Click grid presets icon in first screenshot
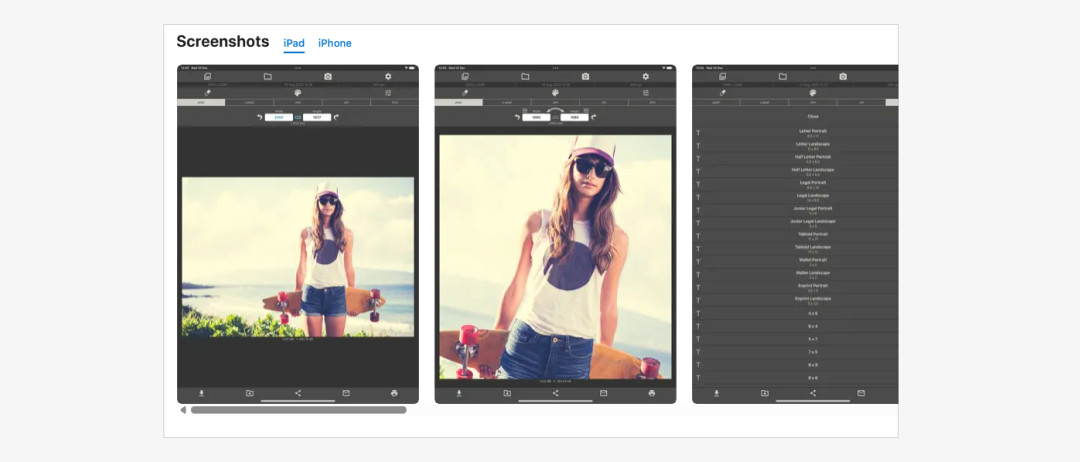The height and width of the screenshot is (462, 1080). 388,92
